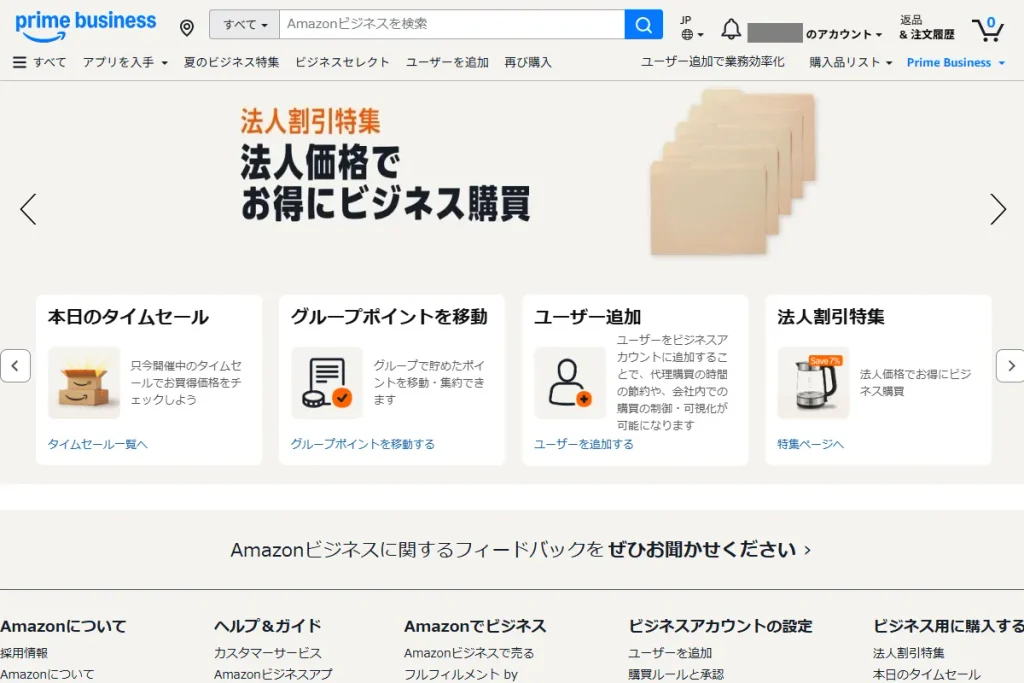
Task: Expand the すべて search category dropdown
Action: tap(245, 25)
